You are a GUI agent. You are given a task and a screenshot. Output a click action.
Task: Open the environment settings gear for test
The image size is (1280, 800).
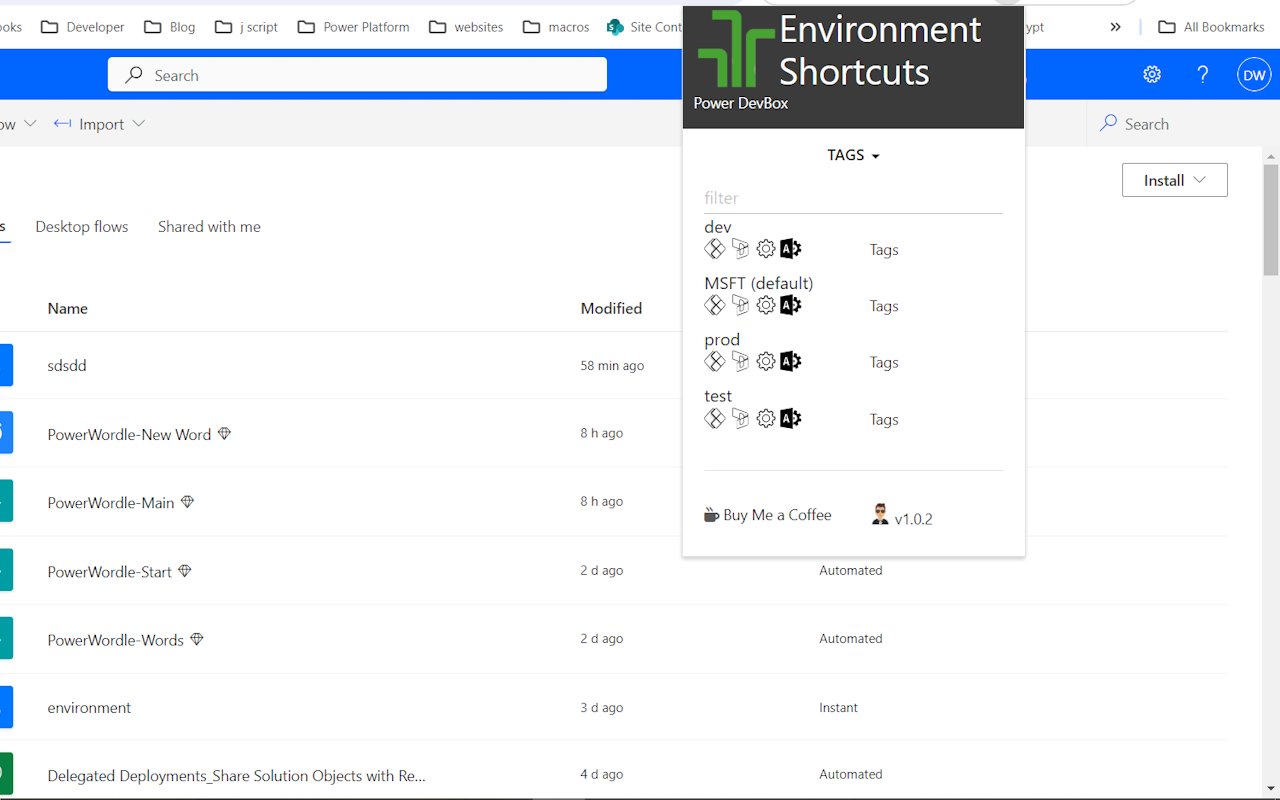(x=766, y=418)
